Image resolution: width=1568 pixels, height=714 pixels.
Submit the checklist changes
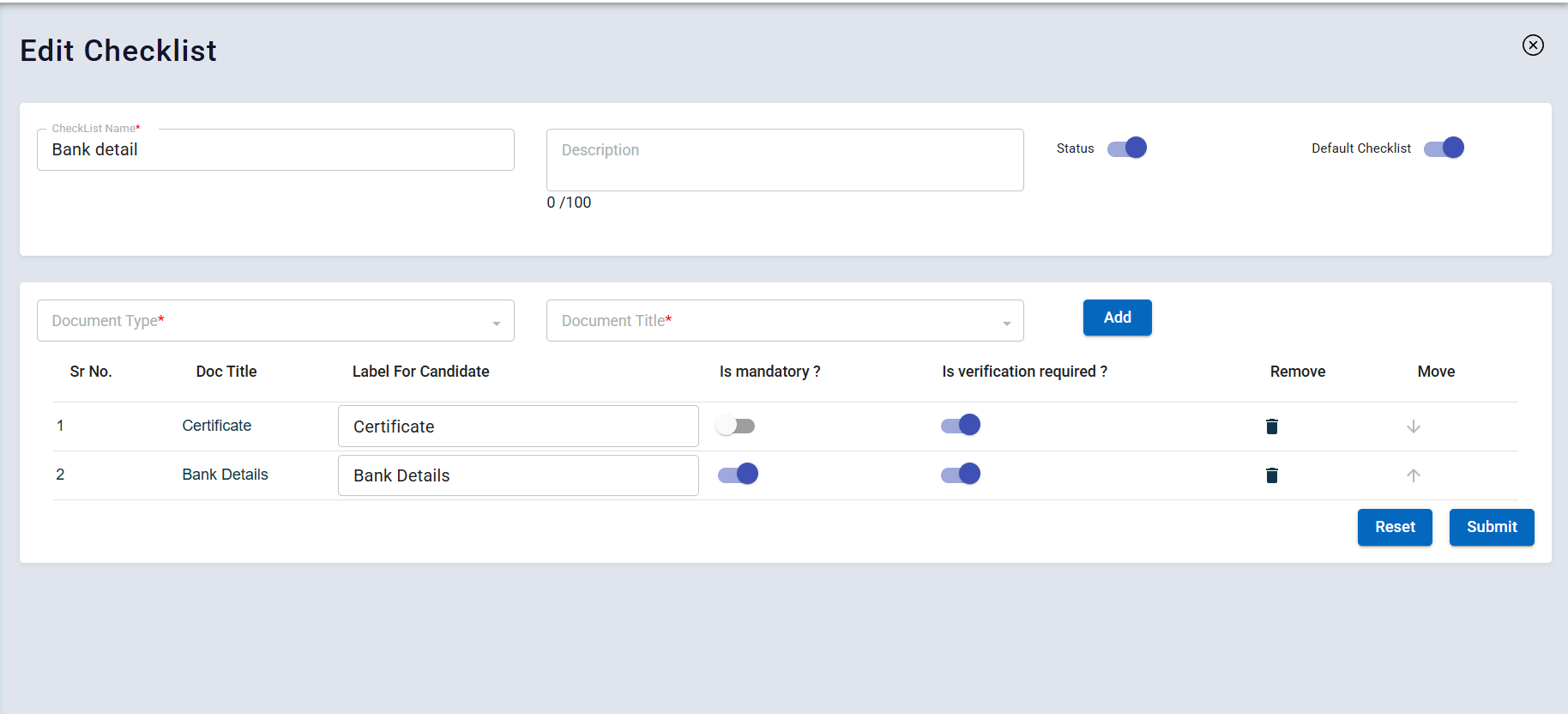(1491, 527)
